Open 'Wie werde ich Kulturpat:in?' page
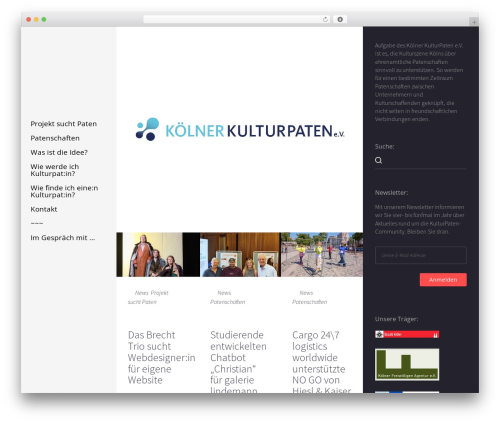 pyautogui.click(x=55, y=170)
